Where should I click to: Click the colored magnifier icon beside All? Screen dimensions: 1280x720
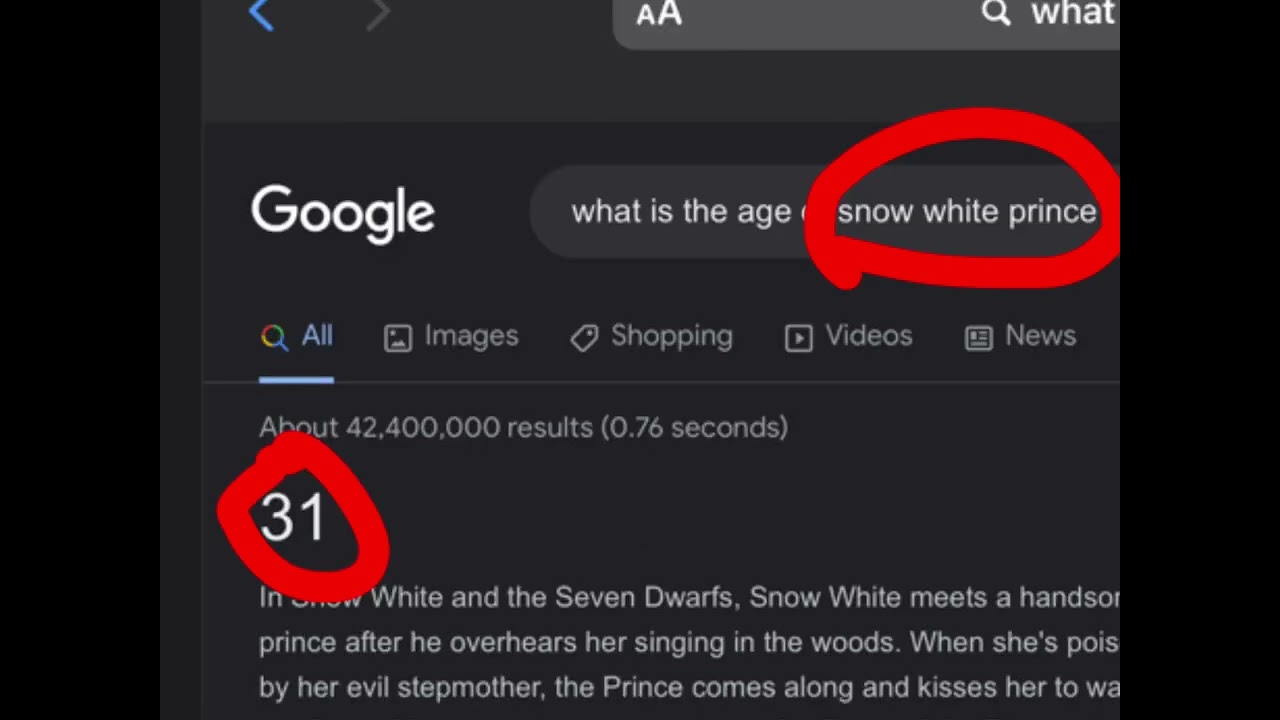coord(274,337)
